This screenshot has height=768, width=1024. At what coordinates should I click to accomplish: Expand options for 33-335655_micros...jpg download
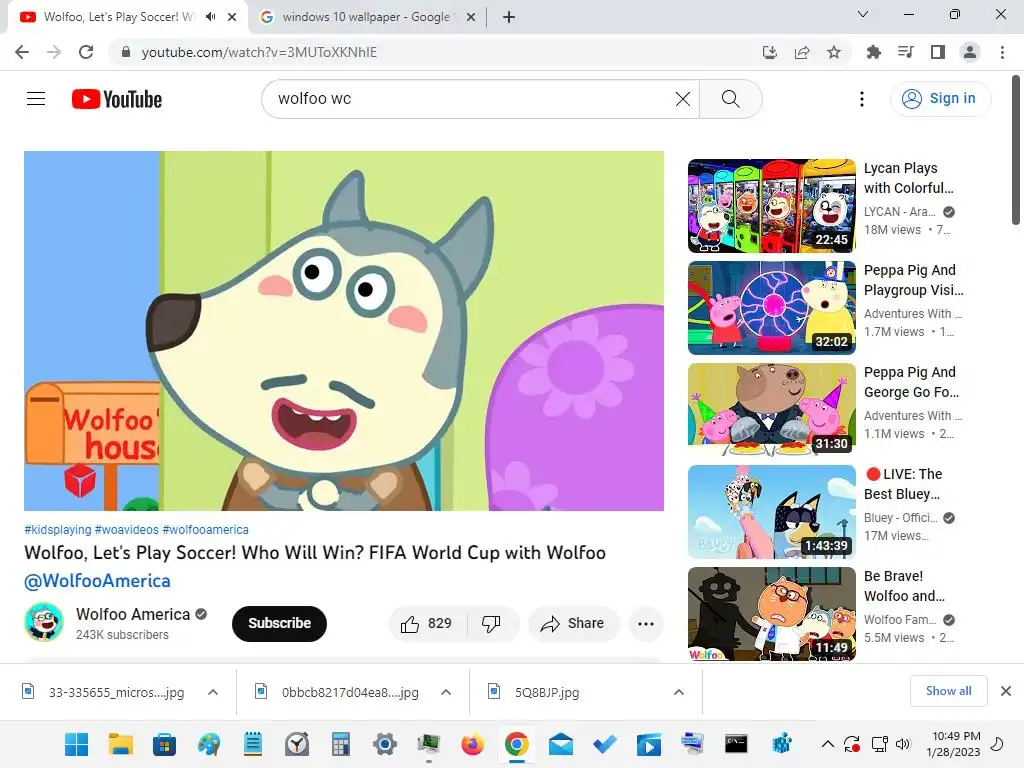coord(213,692)
